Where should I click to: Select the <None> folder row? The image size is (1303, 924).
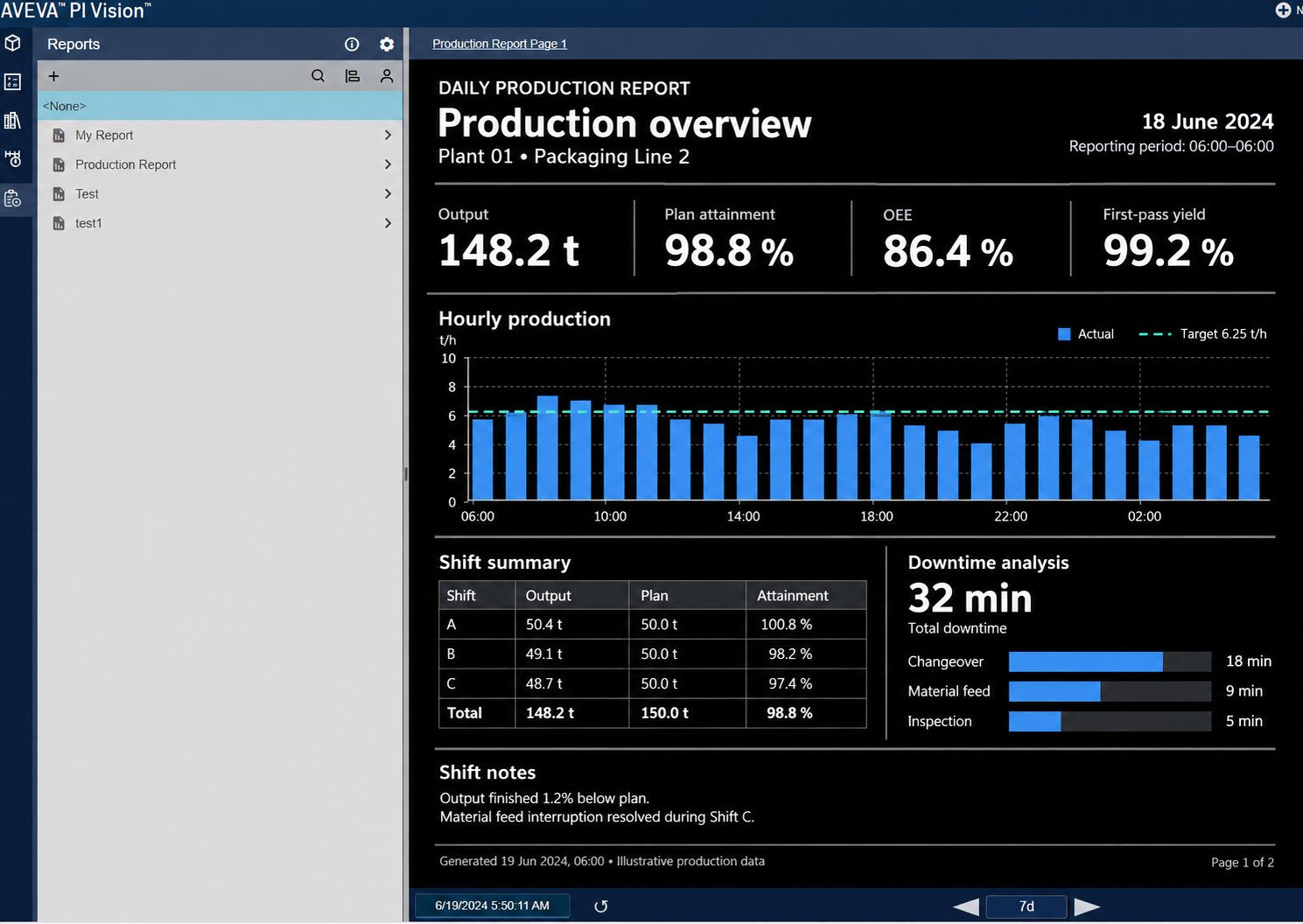click(220, 106)
